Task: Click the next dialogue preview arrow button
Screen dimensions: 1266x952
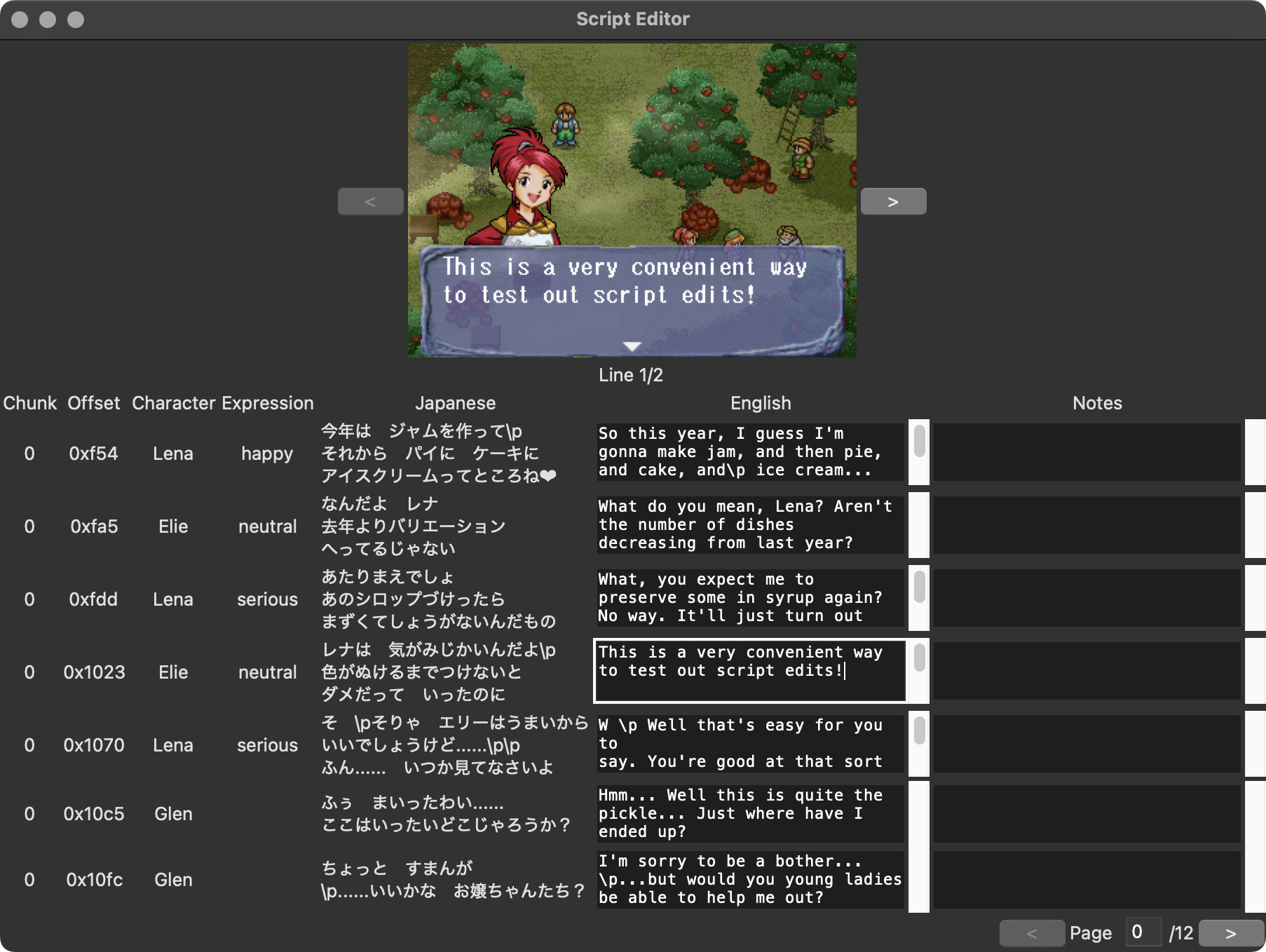Action: click(x=893, y=201)
